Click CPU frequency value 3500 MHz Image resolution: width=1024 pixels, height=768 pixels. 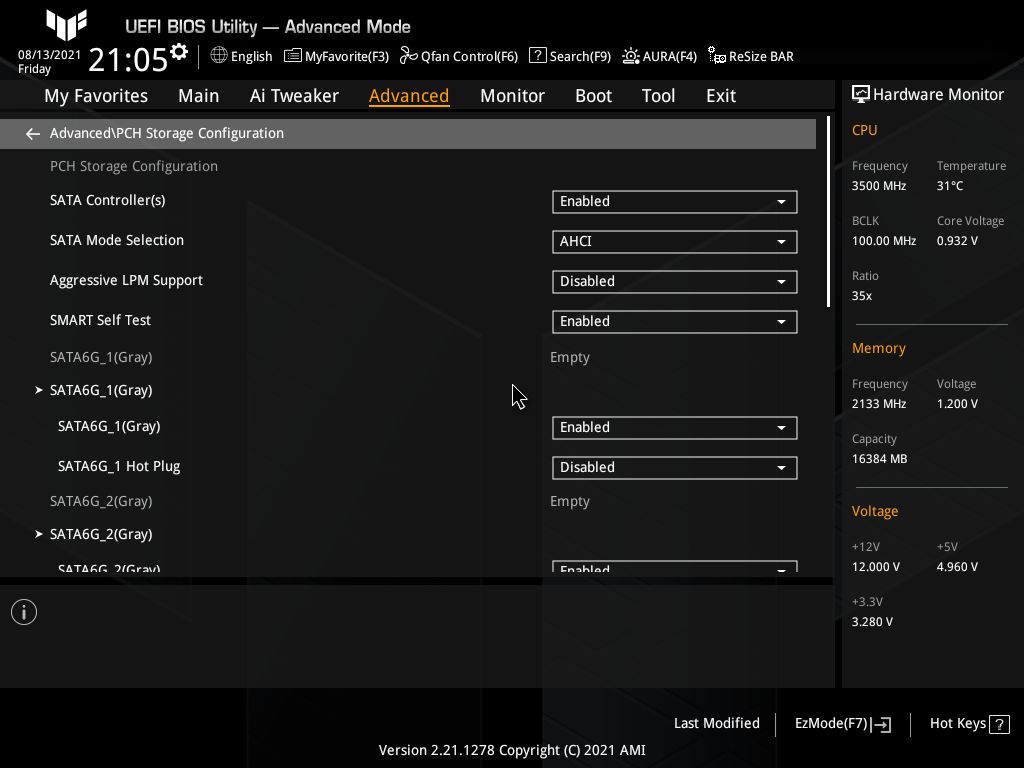point(878,185)
